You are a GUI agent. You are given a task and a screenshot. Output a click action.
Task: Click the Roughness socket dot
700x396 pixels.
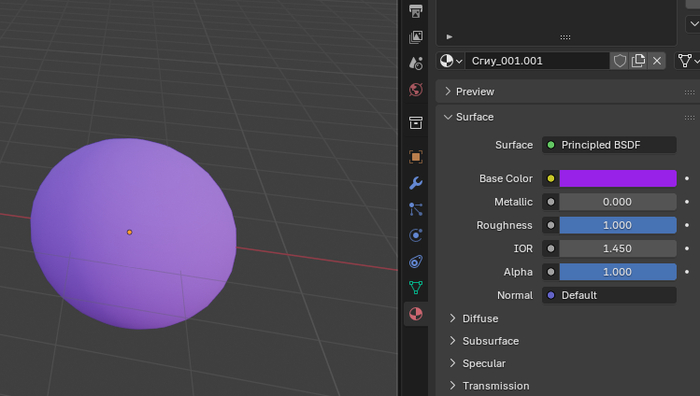pos(551,225)
